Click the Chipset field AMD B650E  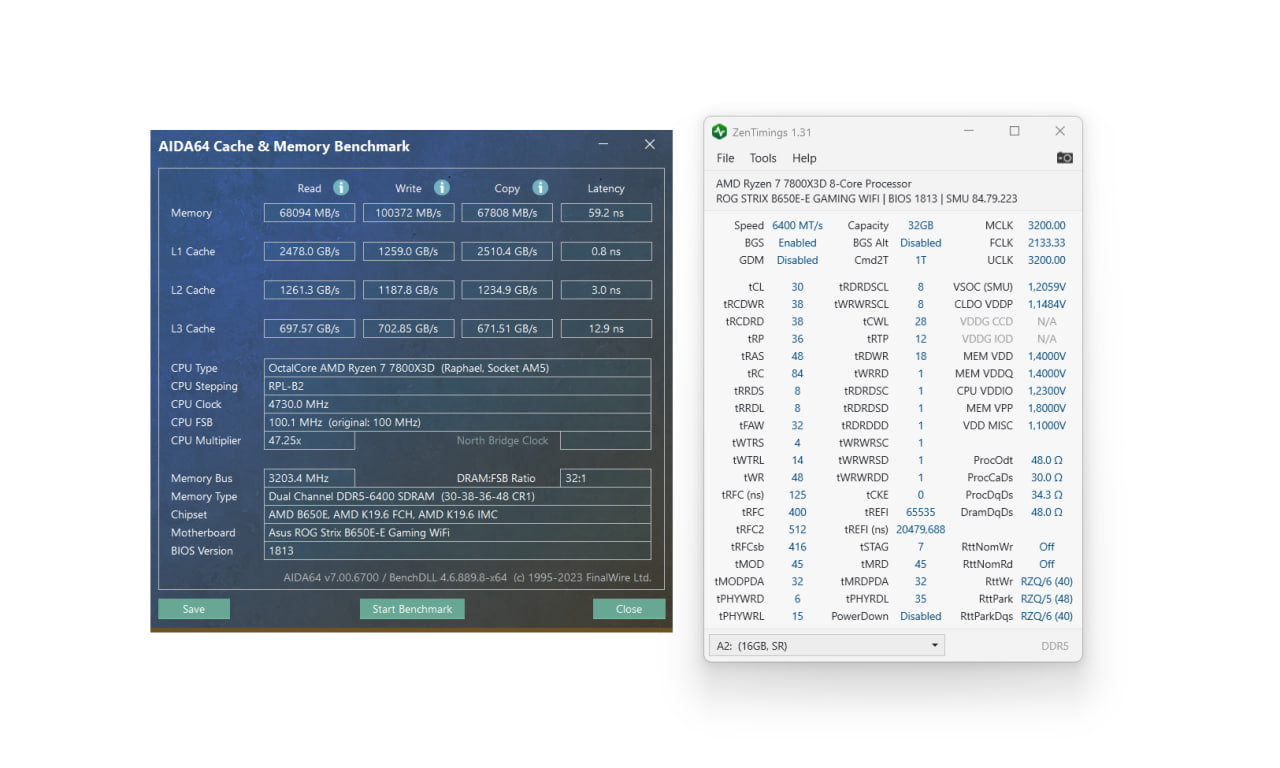[x=457, y=514]
